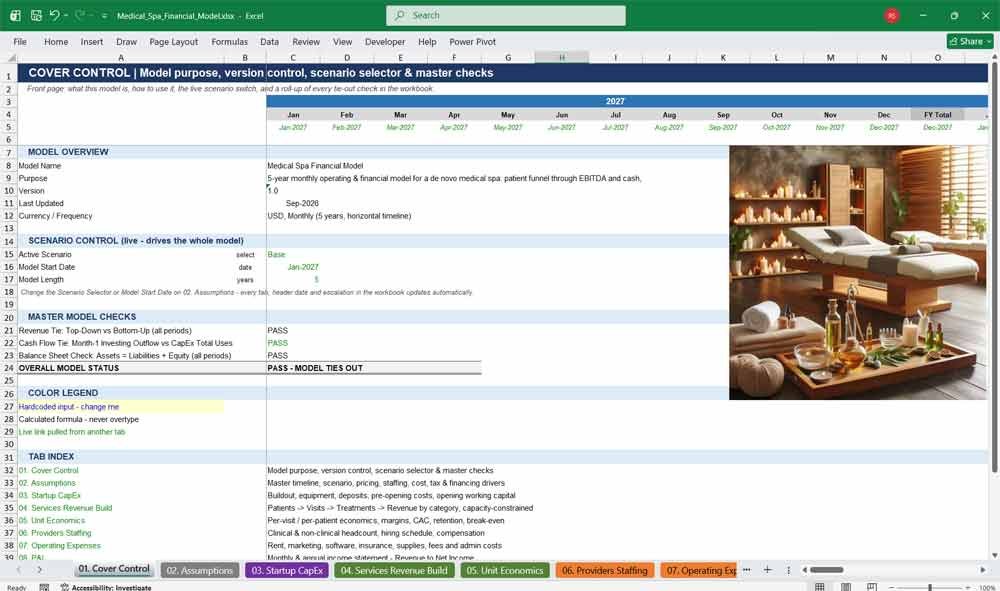Click the zoom out minus button
The height and width of the screenshot is (591, 1000).
click(x=892, y=587)
